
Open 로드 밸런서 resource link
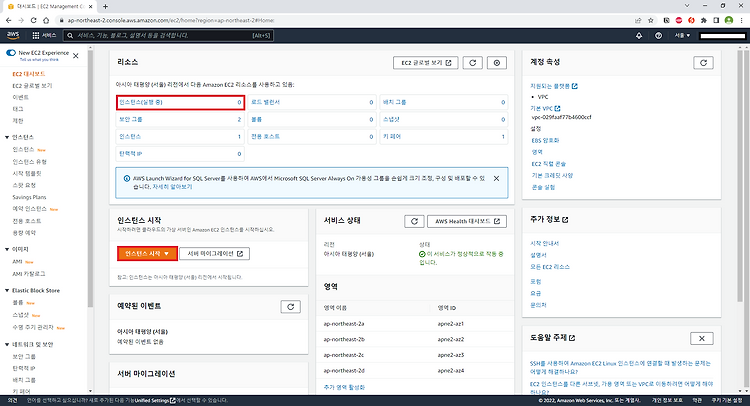coord(265,102)
